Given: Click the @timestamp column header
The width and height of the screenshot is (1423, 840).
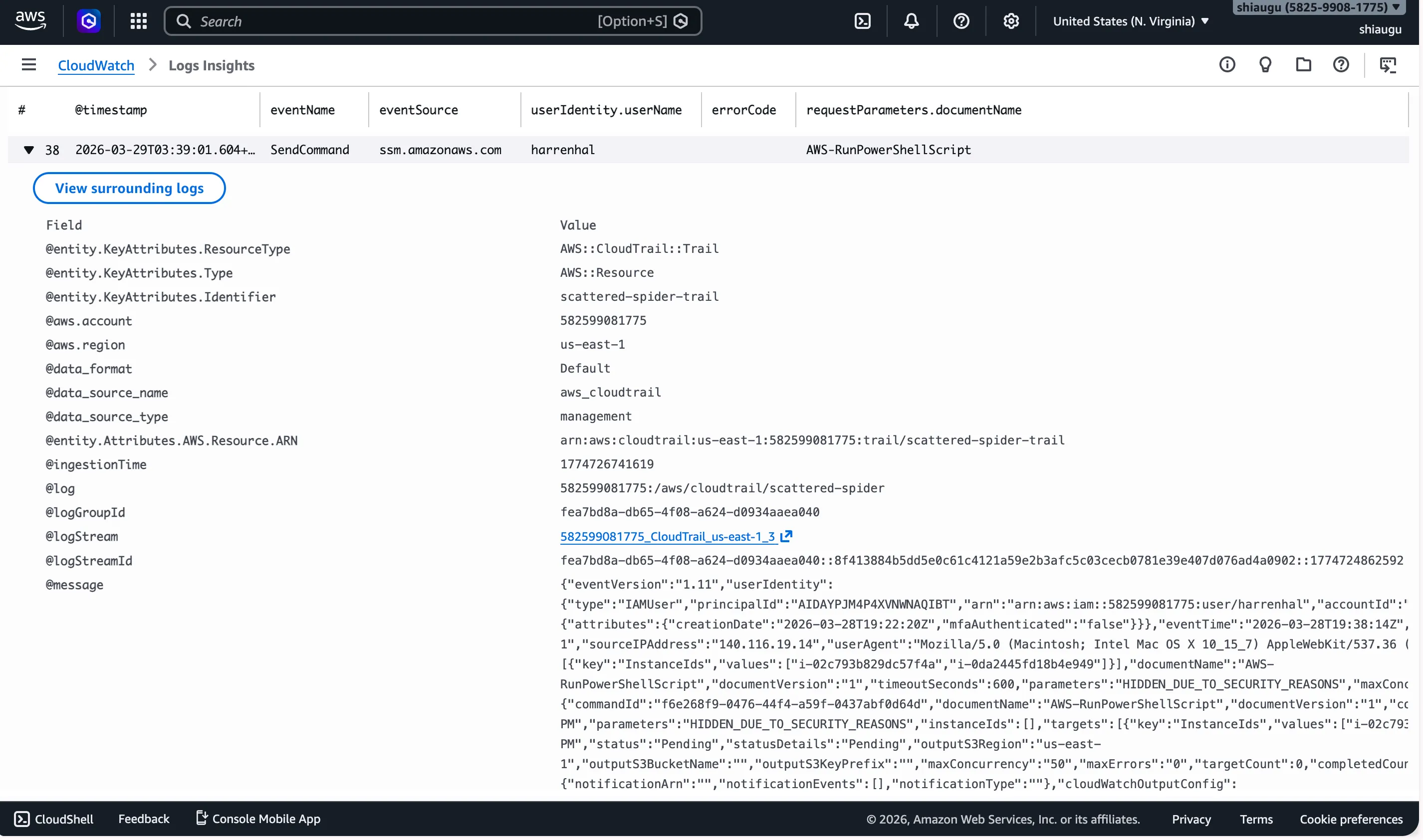Looking at the screenshot, I should pos(111,110).
